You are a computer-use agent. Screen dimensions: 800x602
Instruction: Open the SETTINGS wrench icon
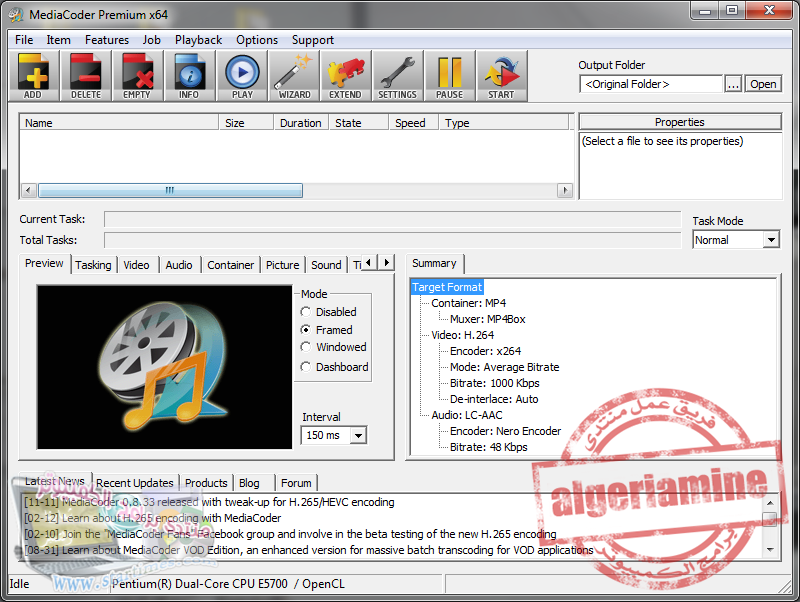coord(397,76)
